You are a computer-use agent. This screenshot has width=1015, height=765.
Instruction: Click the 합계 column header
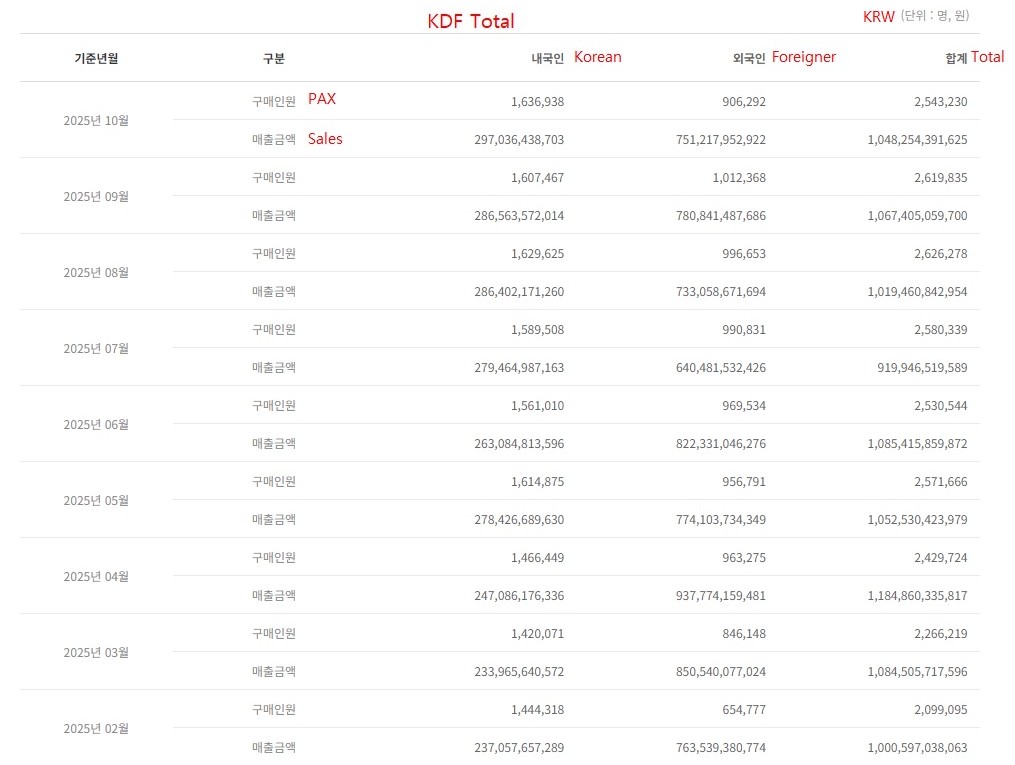click(x=956, y=59)
